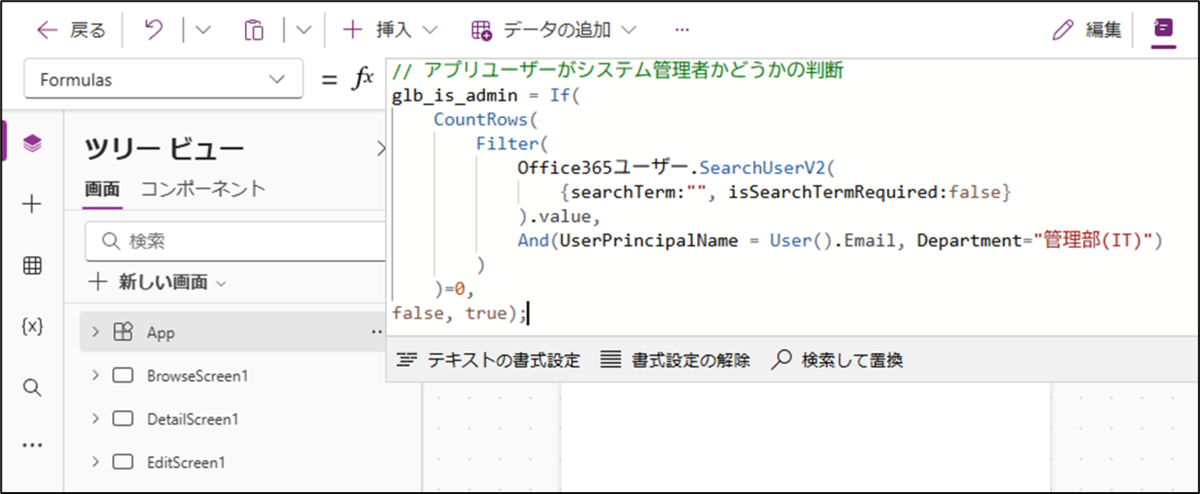1200x494 pixels.
Task: Click 書式設定の解除 remove formatting button
Action: coord(676,360)
